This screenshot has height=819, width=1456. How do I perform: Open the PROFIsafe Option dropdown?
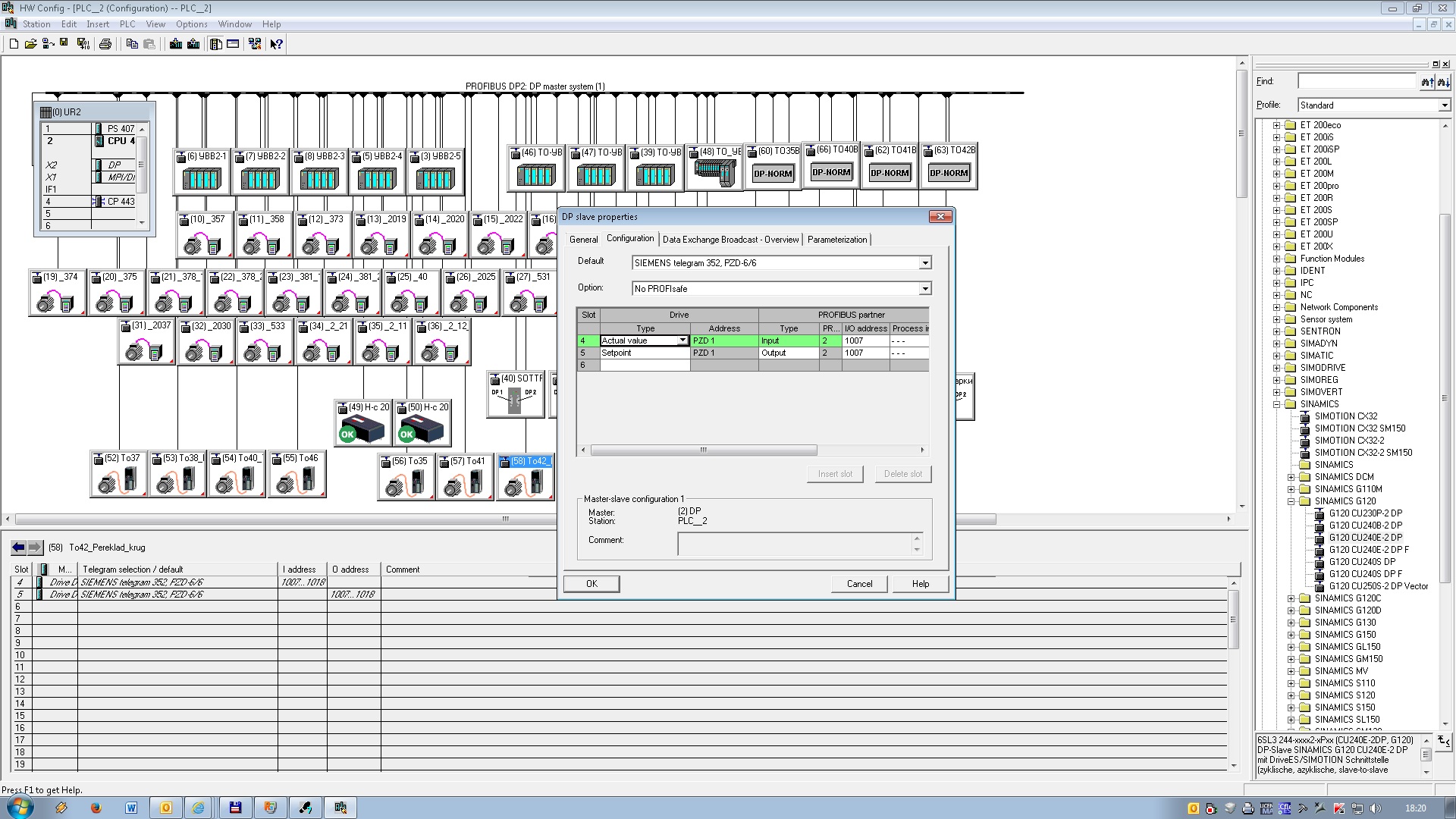coord(924,289)
